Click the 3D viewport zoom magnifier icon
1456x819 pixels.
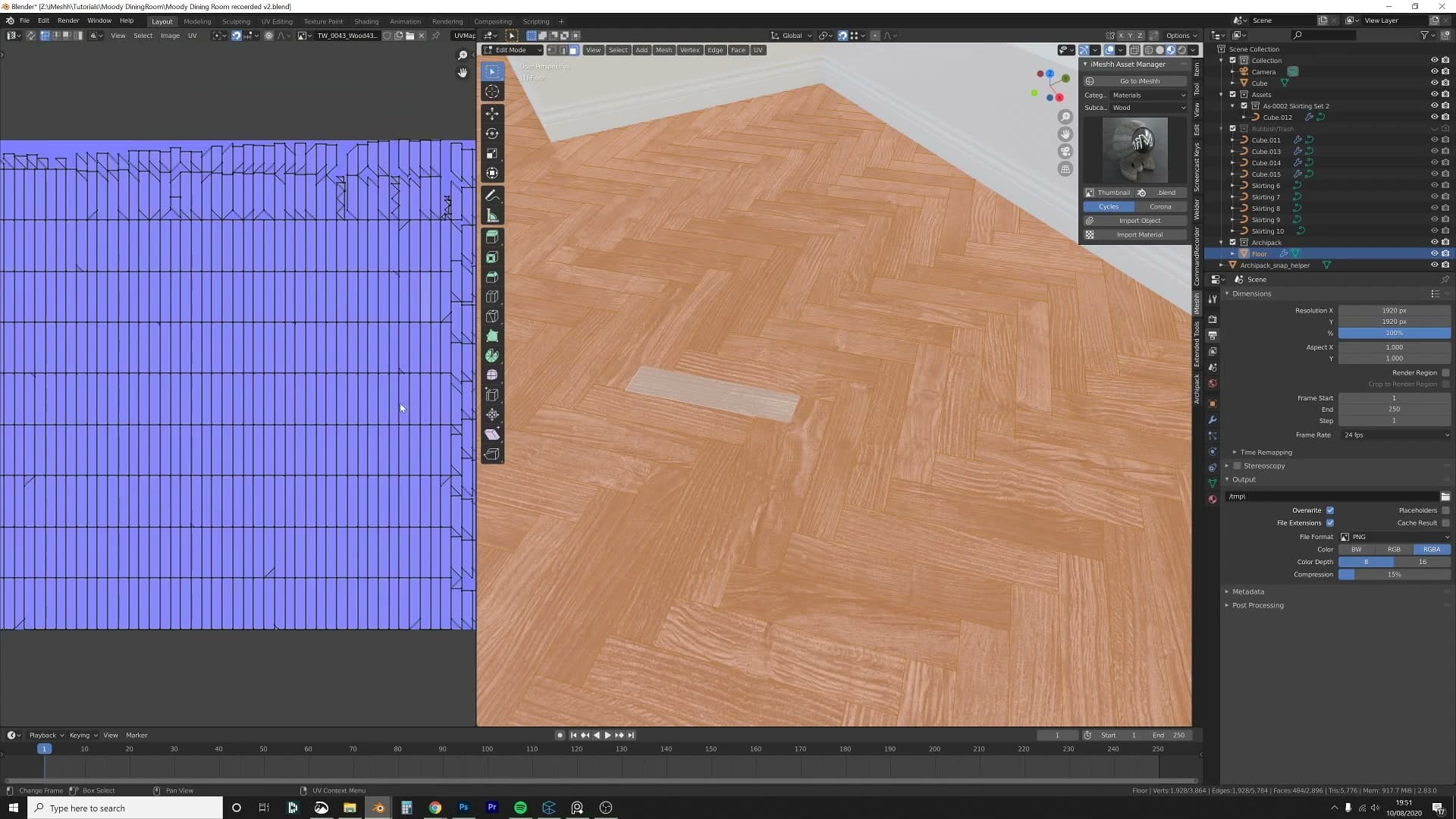[1065, 117]
